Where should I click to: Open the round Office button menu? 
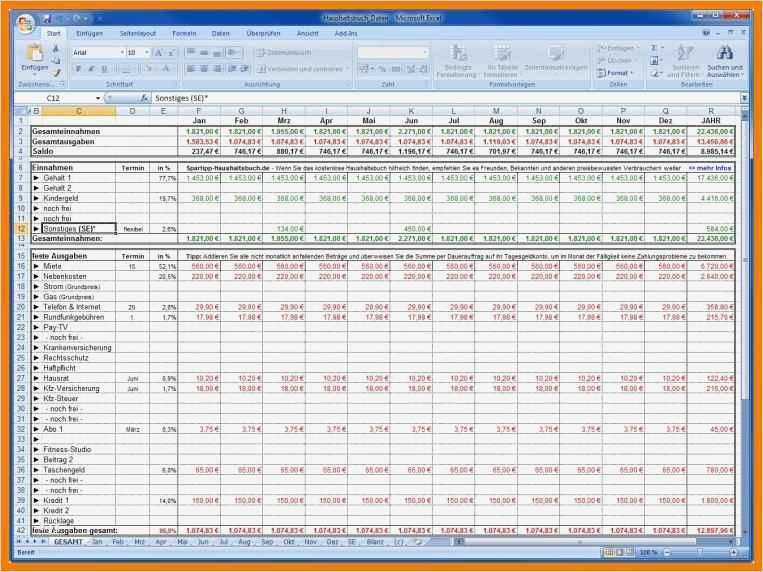tap(24, 22)
